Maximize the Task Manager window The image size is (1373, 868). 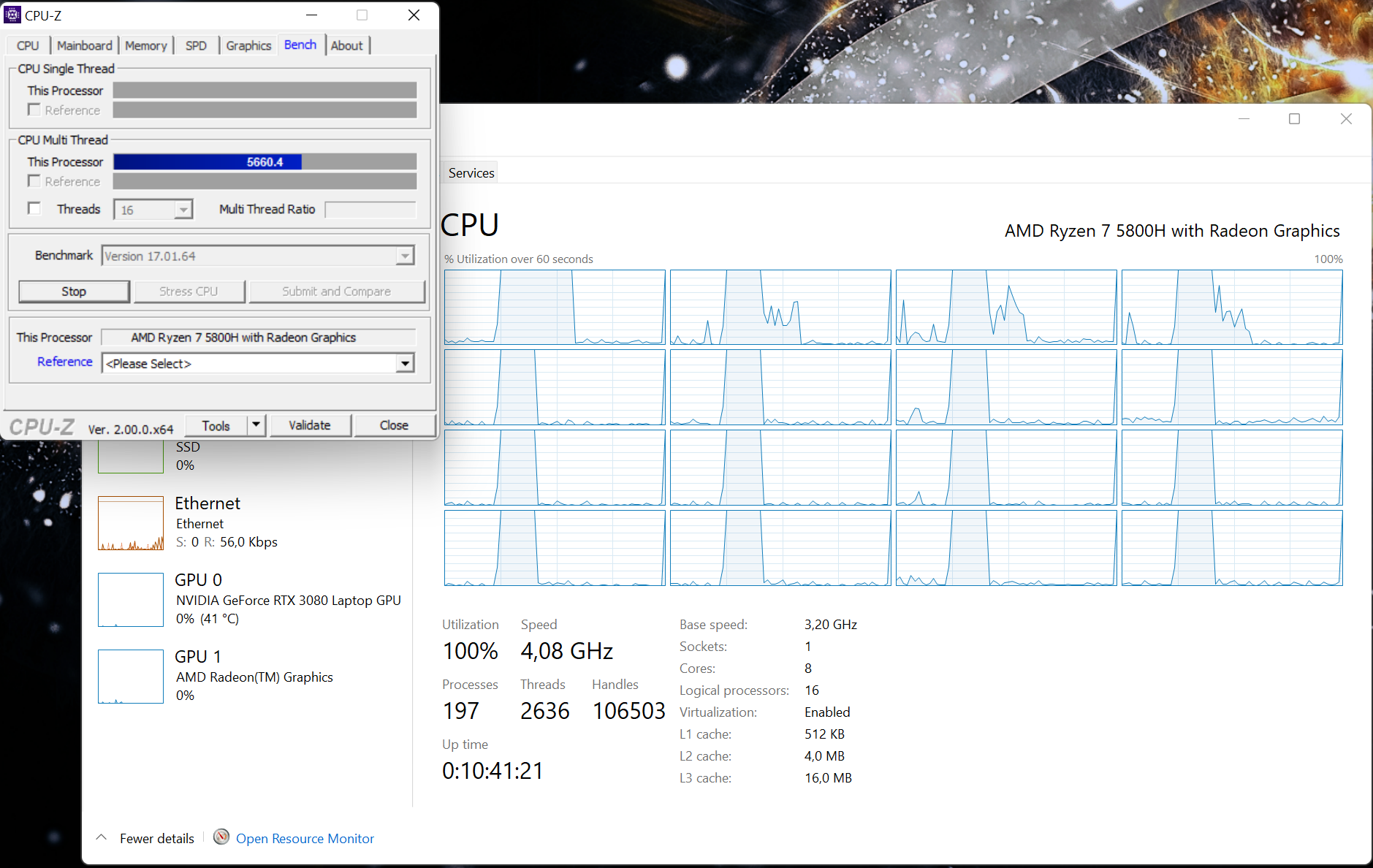click(x=1295, y=119)
